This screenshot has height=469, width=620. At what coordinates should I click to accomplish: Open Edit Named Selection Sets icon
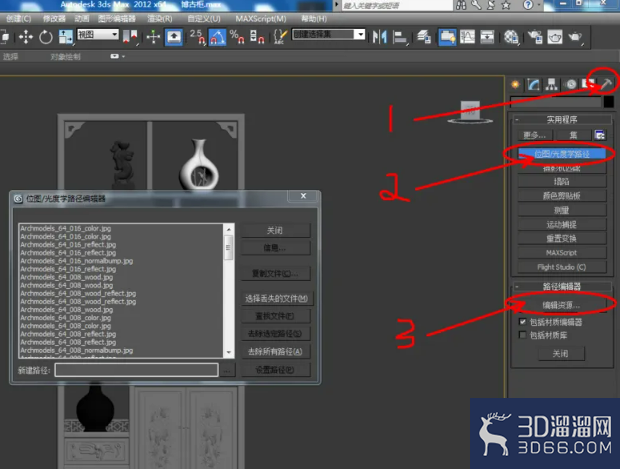click(x=280, y=37)
